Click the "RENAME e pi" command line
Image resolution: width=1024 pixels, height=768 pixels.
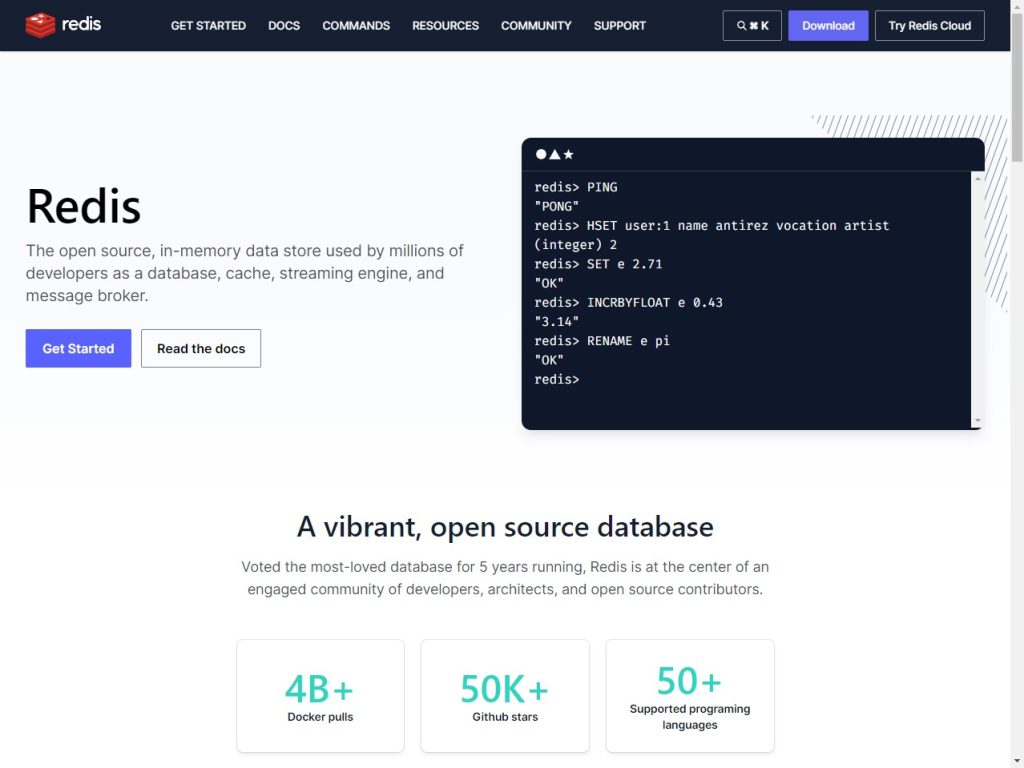[601, 341]
